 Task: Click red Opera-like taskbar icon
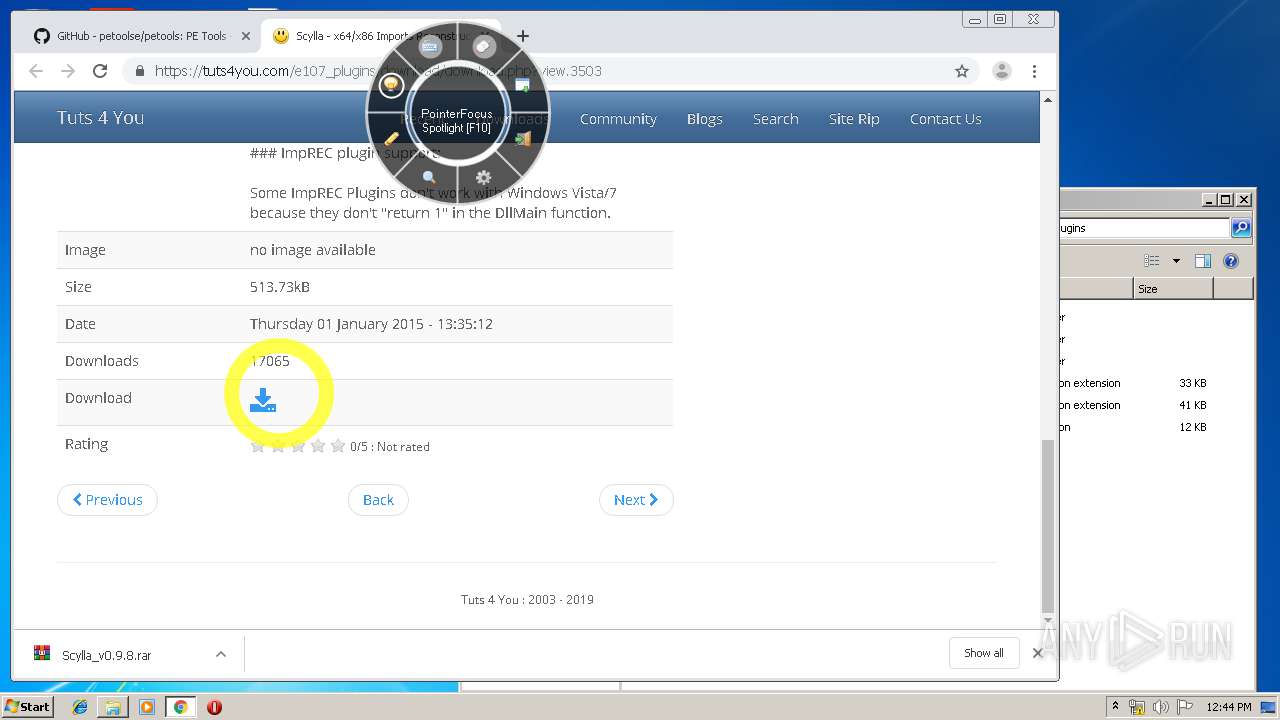(214, 707)
